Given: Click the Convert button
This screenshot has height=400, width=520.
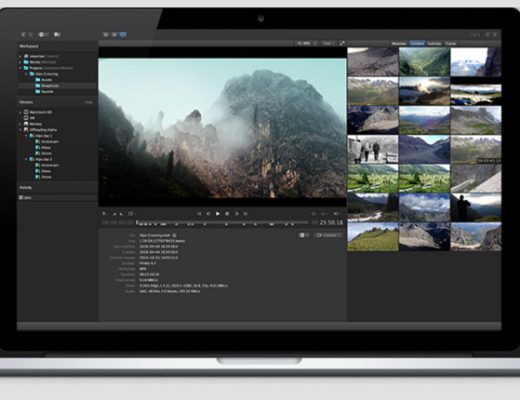Looking at the screenshot, I should (x=329, y=235).
